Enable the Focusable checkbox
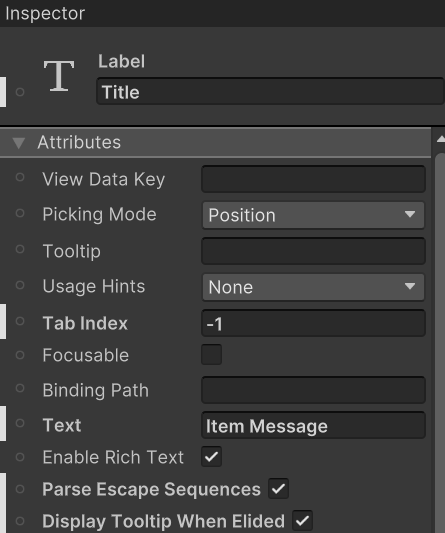This screenshot has width=445, height=533. [x=211, y=355]
